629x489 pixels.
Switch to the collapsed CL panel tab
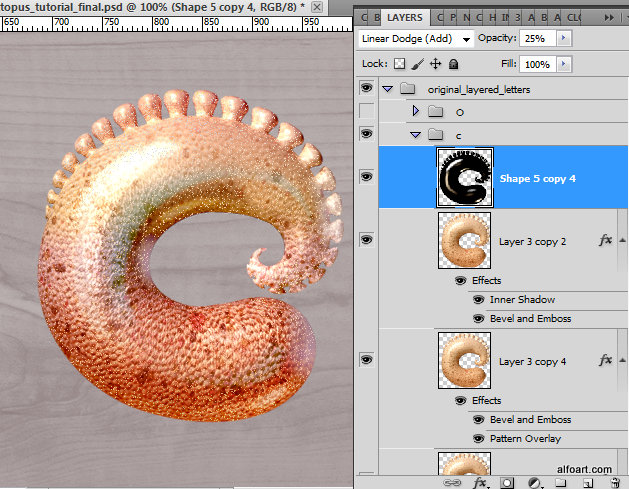pos(573,18)
